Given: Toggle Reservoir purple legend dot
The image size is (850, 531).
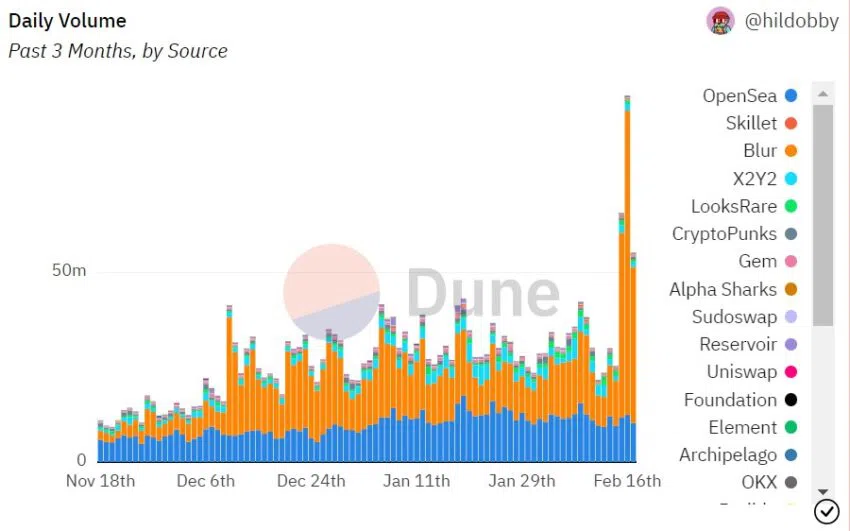Looking at the screenshot, I should (791, 345).
